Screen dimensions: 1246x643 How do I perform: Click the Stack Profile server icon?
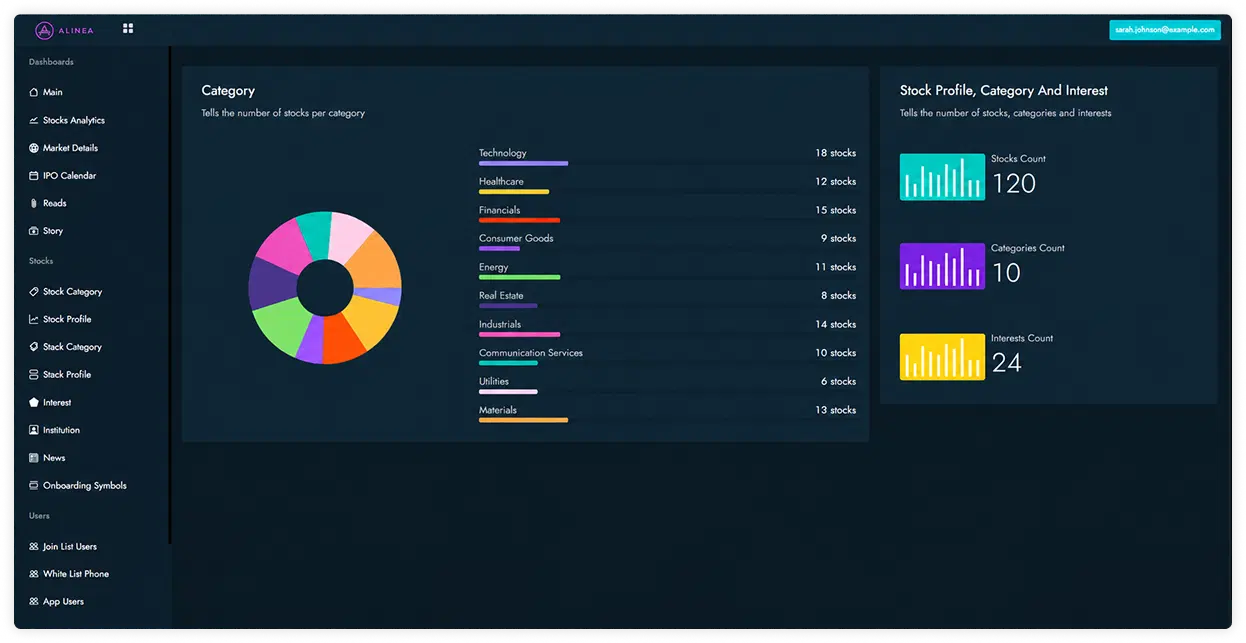[34, 375]
